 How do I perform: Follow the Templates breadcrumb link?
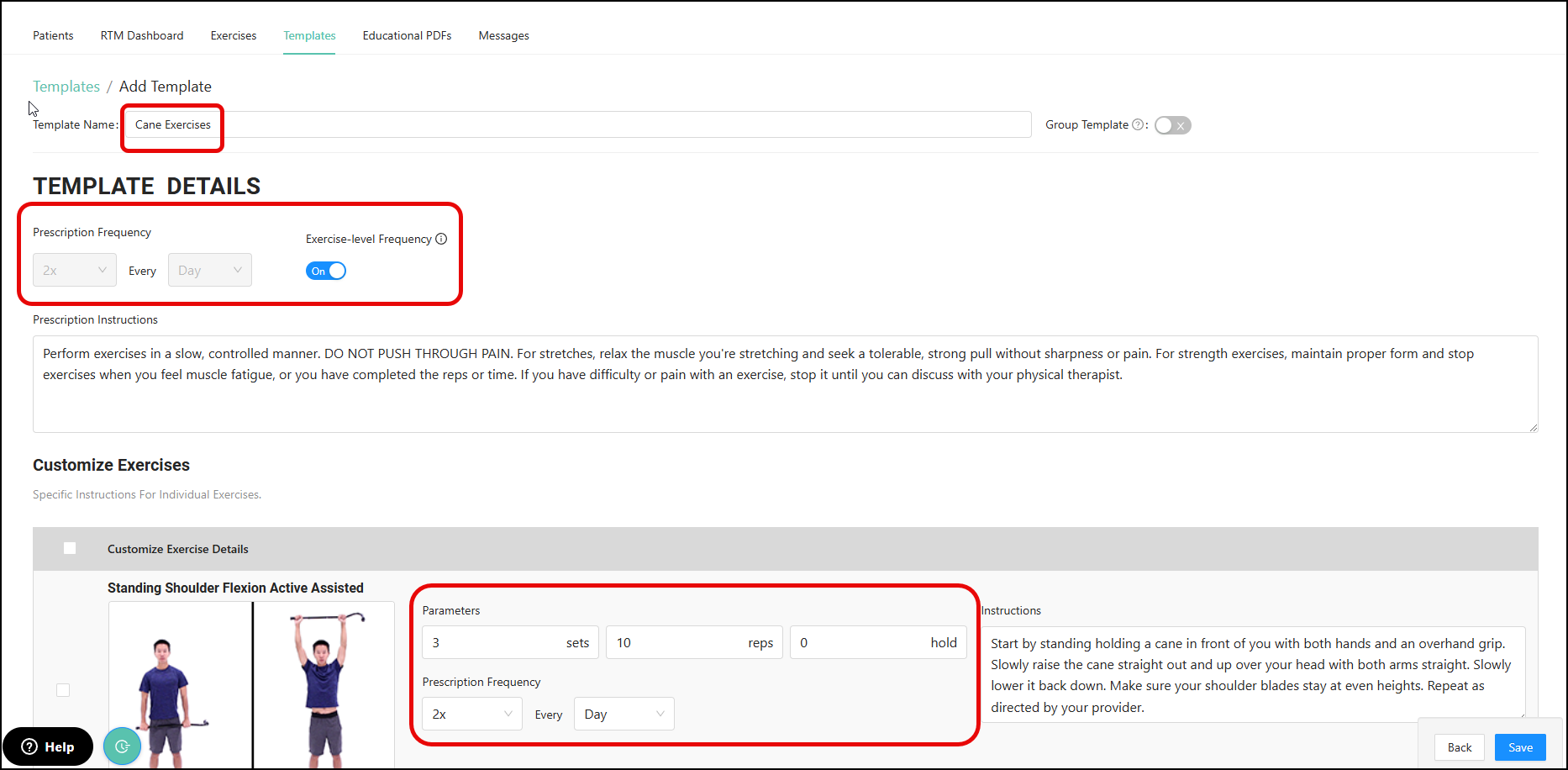[x=66, y=87]
